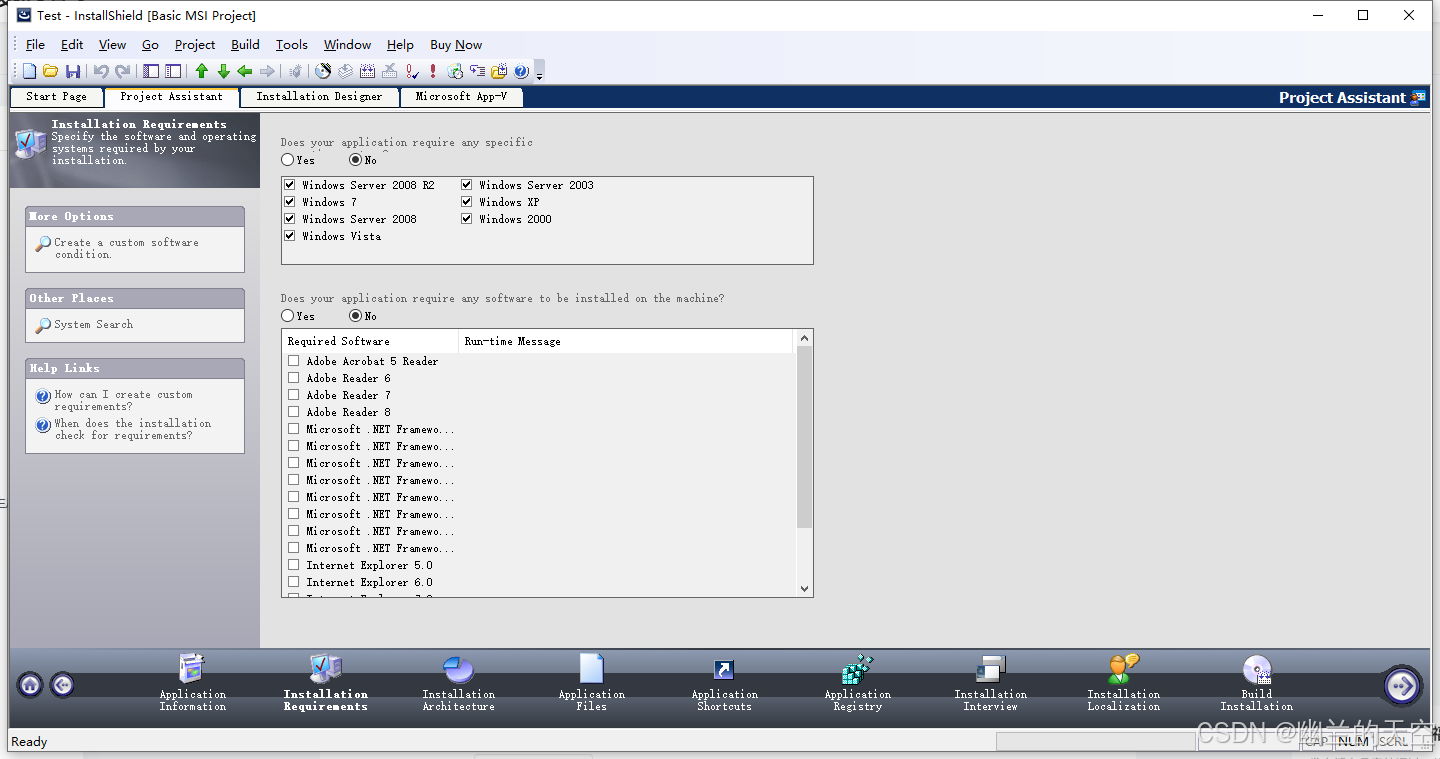Open the Build menu
Image resolution: width=1440 pixels, height=759 pixels.
(x=245, y=45)
